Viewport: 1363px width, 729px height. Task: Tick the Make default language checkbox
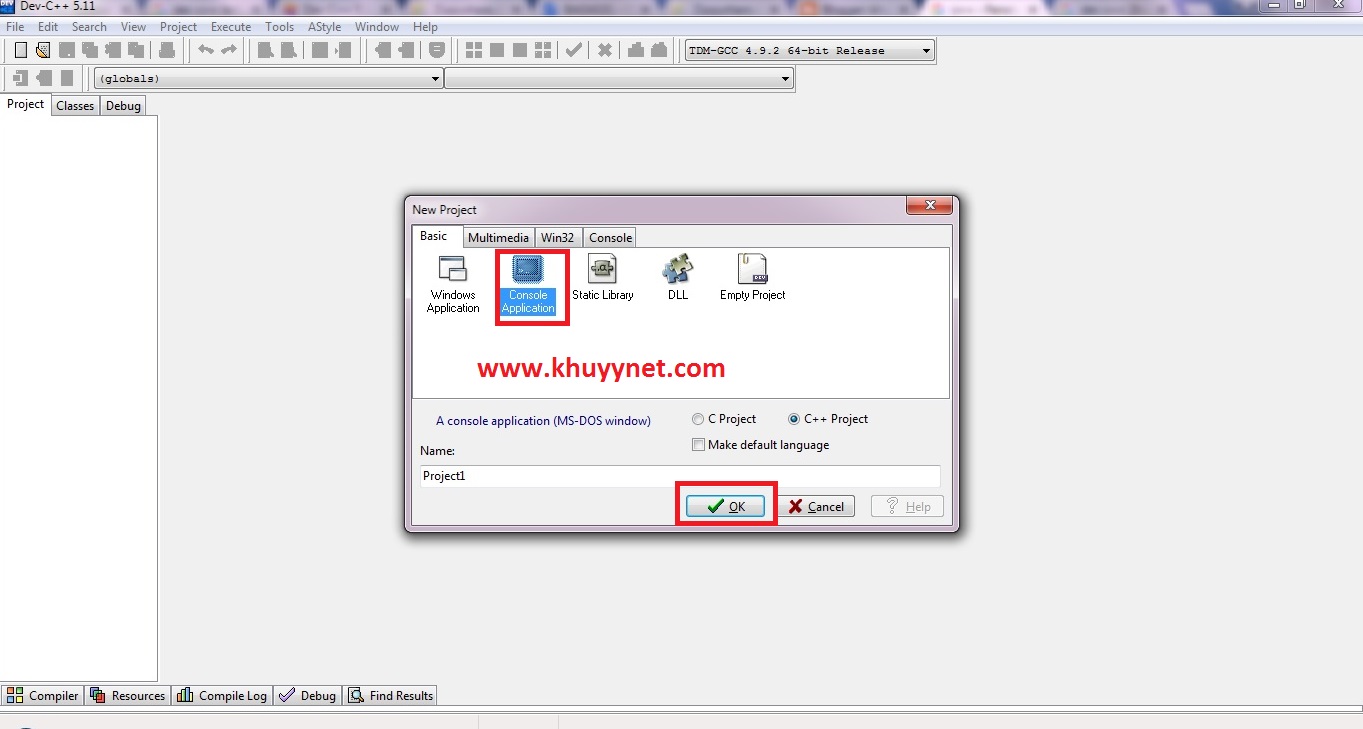click(x=698, y=445)
